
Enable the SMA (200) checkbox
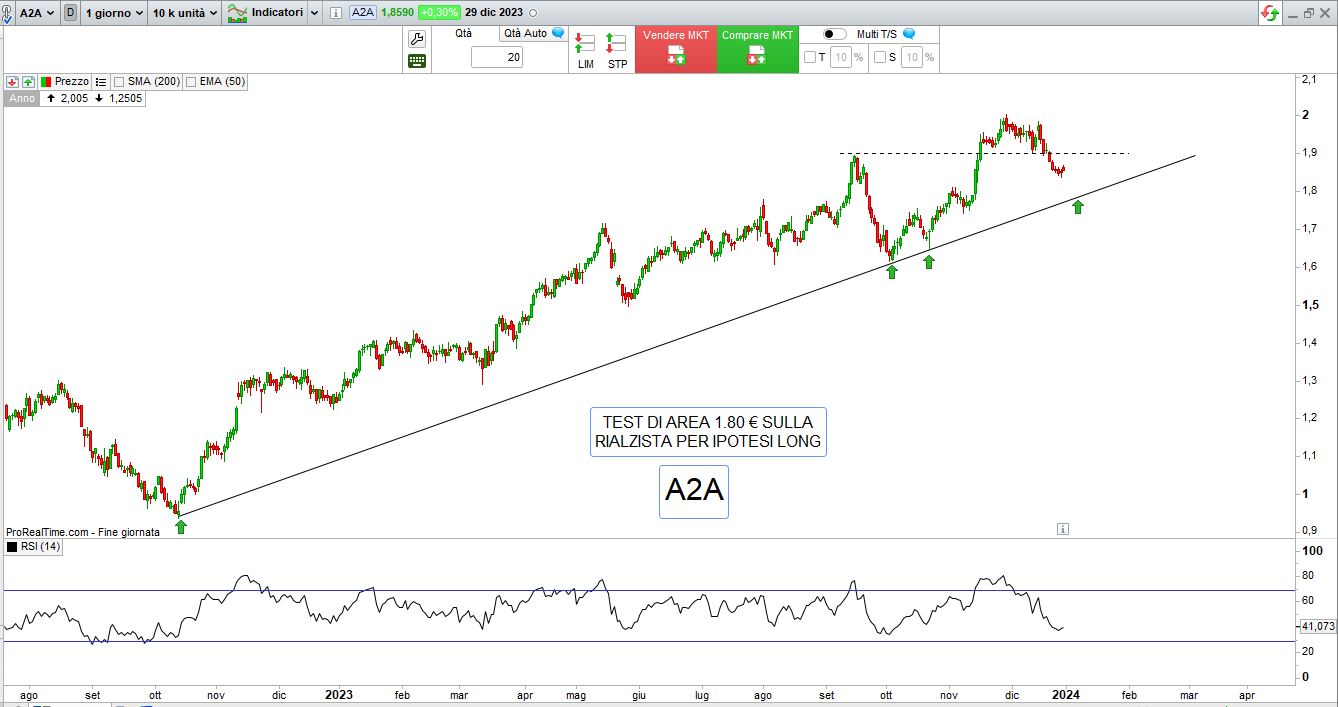coord(120,82)
